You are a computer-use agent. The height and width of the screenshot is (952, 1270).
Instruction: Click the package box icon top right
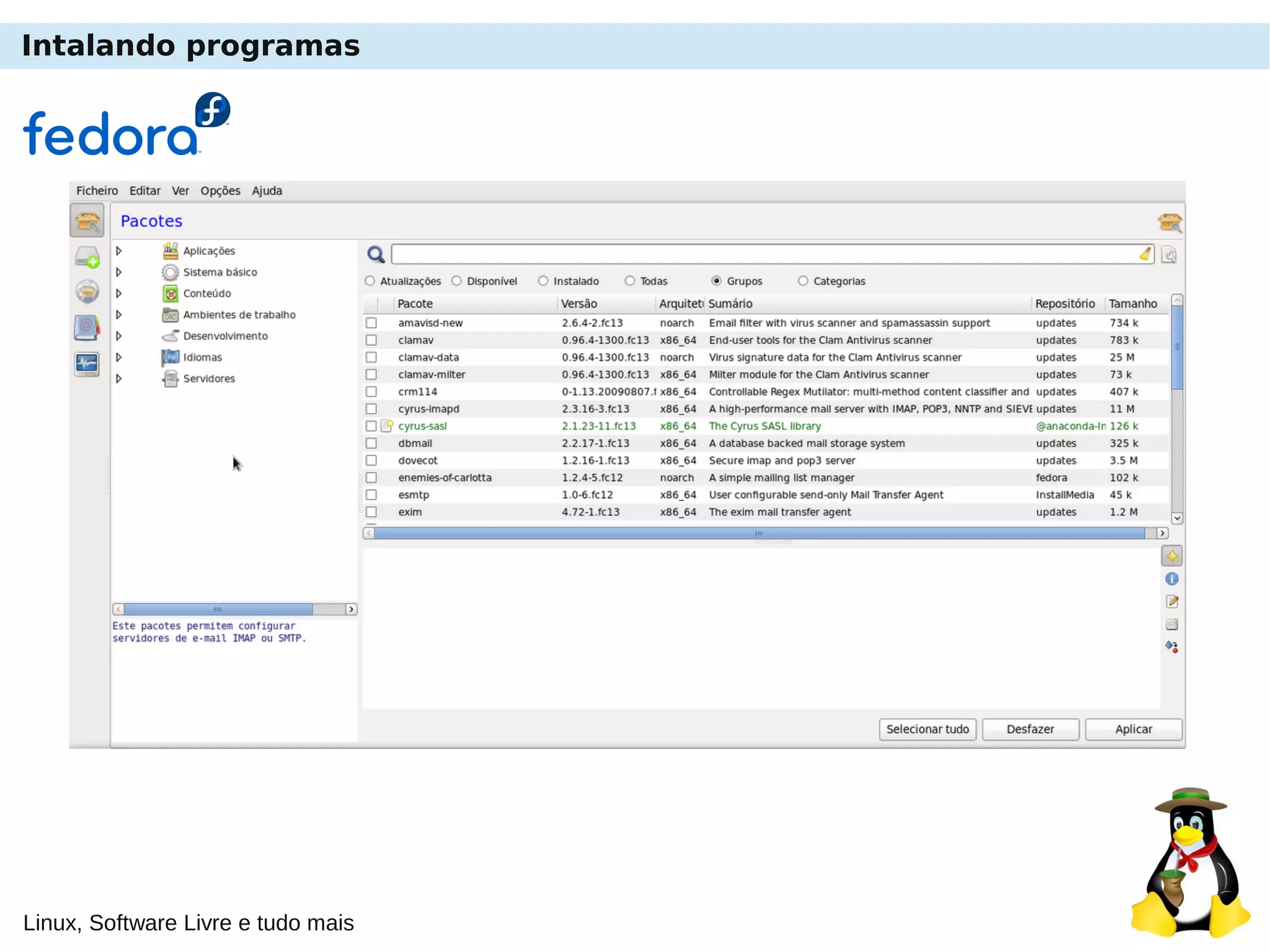point(1170,222)
